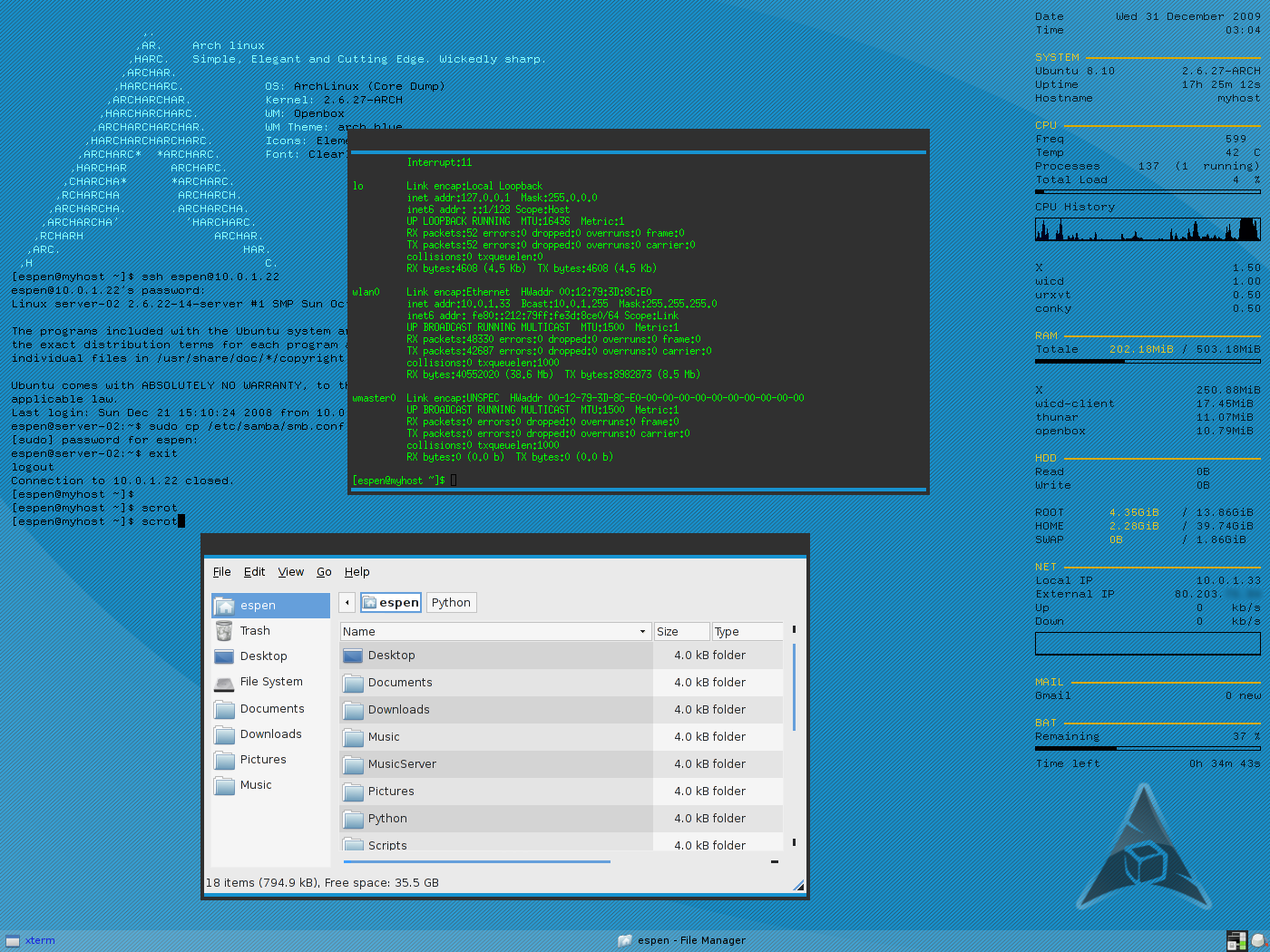Click the path bar back arrow
This screenshot has height=952, width=1270.
(x=347, y=603)
